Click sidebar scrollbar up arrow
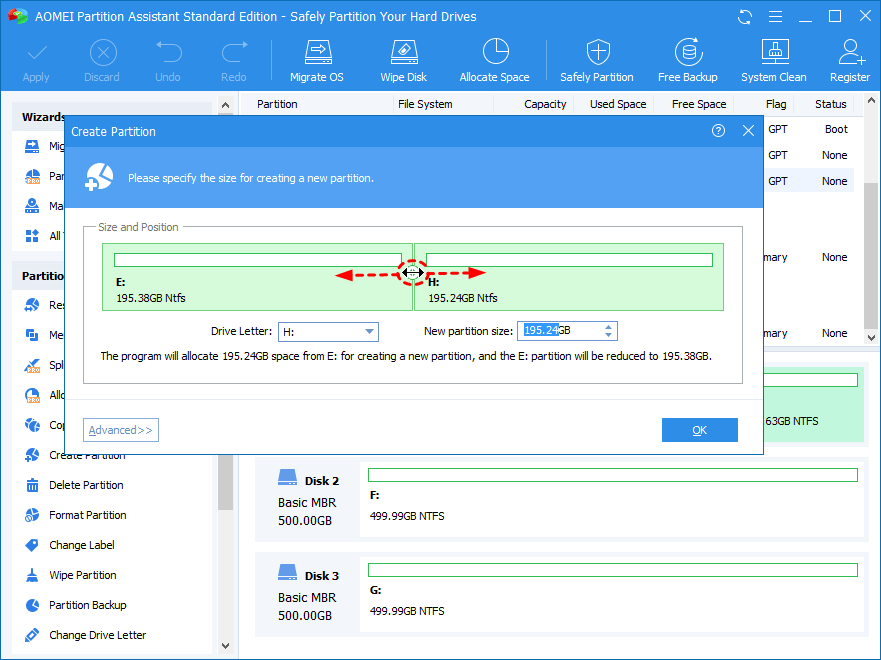This screenshot has height=660, width=881. coord(225,105)
